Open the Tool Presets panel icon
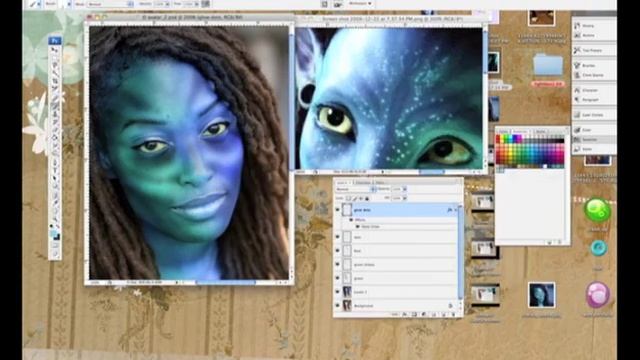 point(577,50)
